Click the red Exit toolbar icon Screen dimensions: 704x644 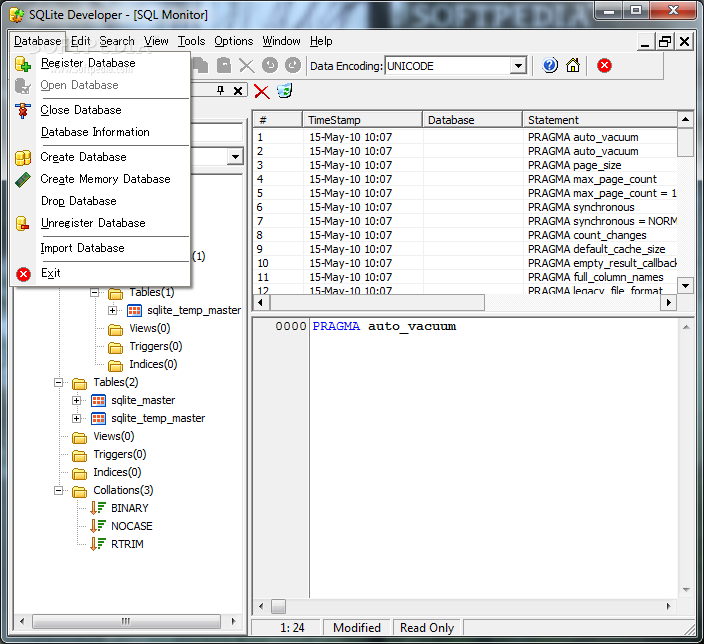click(x=604, y=66)
